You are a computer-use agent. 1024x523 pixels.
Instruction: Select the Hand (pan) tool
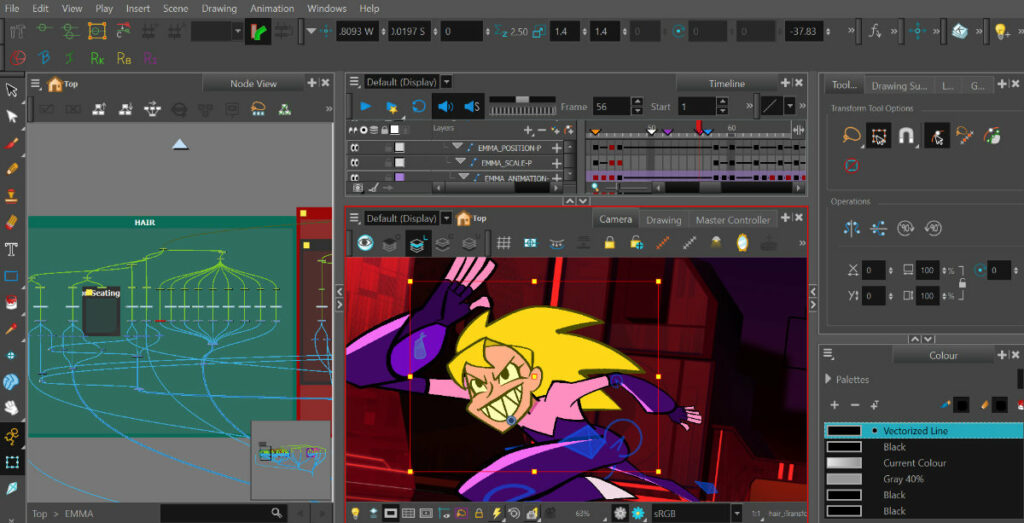point(11,408)
